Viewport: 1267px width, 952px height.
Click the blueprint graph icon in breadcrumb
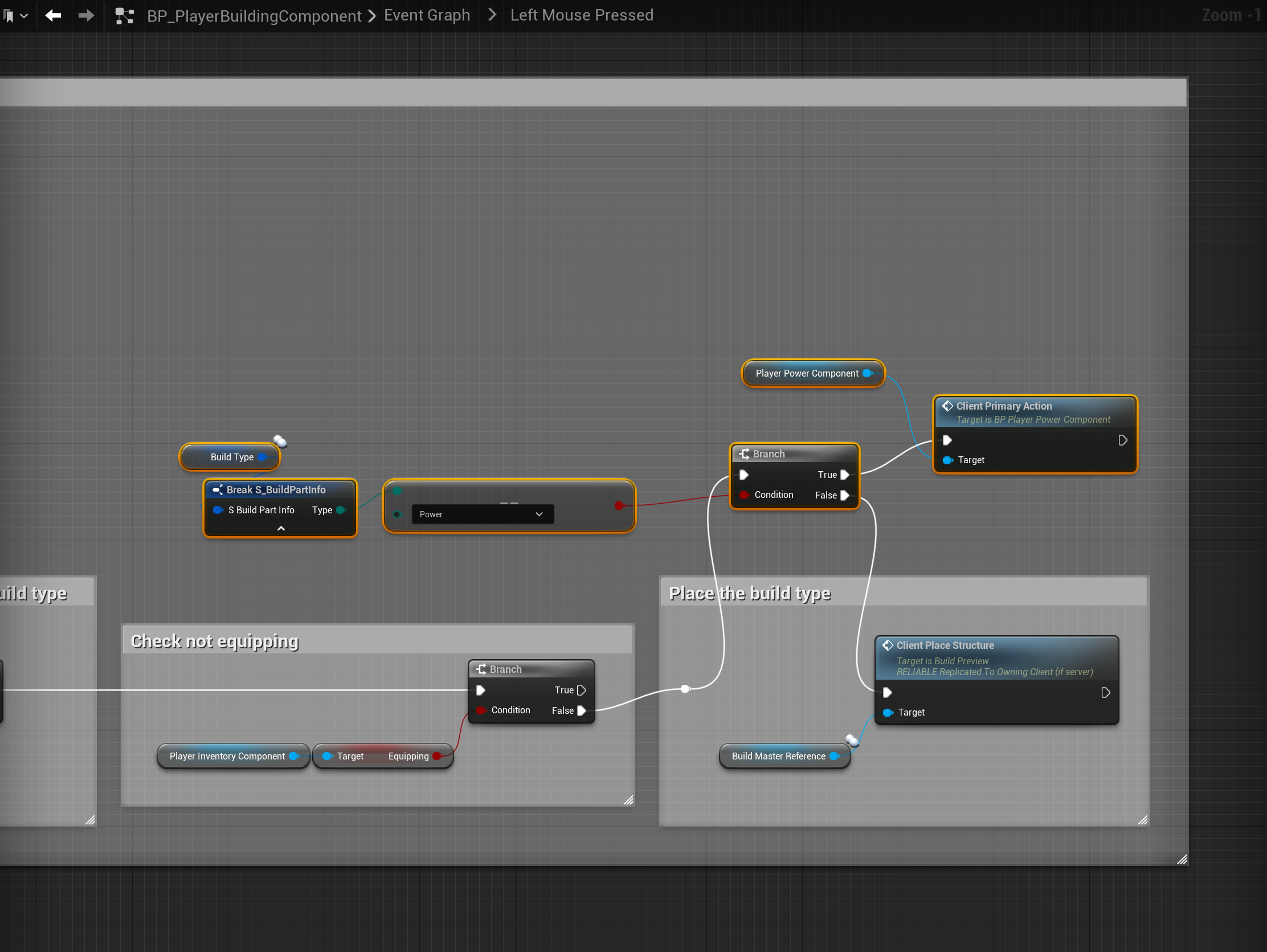(124, 15)
